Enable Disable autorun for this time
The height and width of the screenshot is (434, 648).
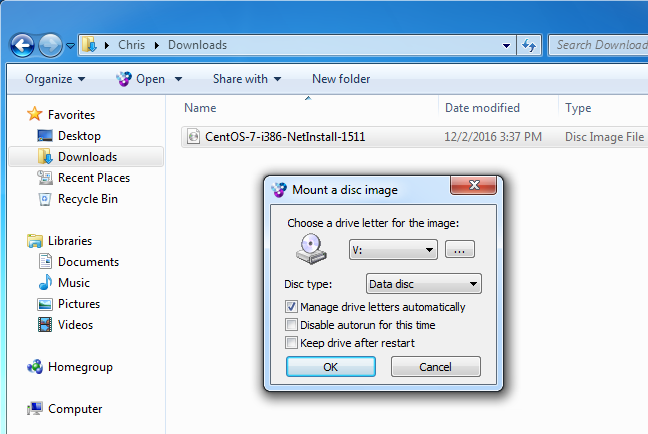click(x=292, y=325)
